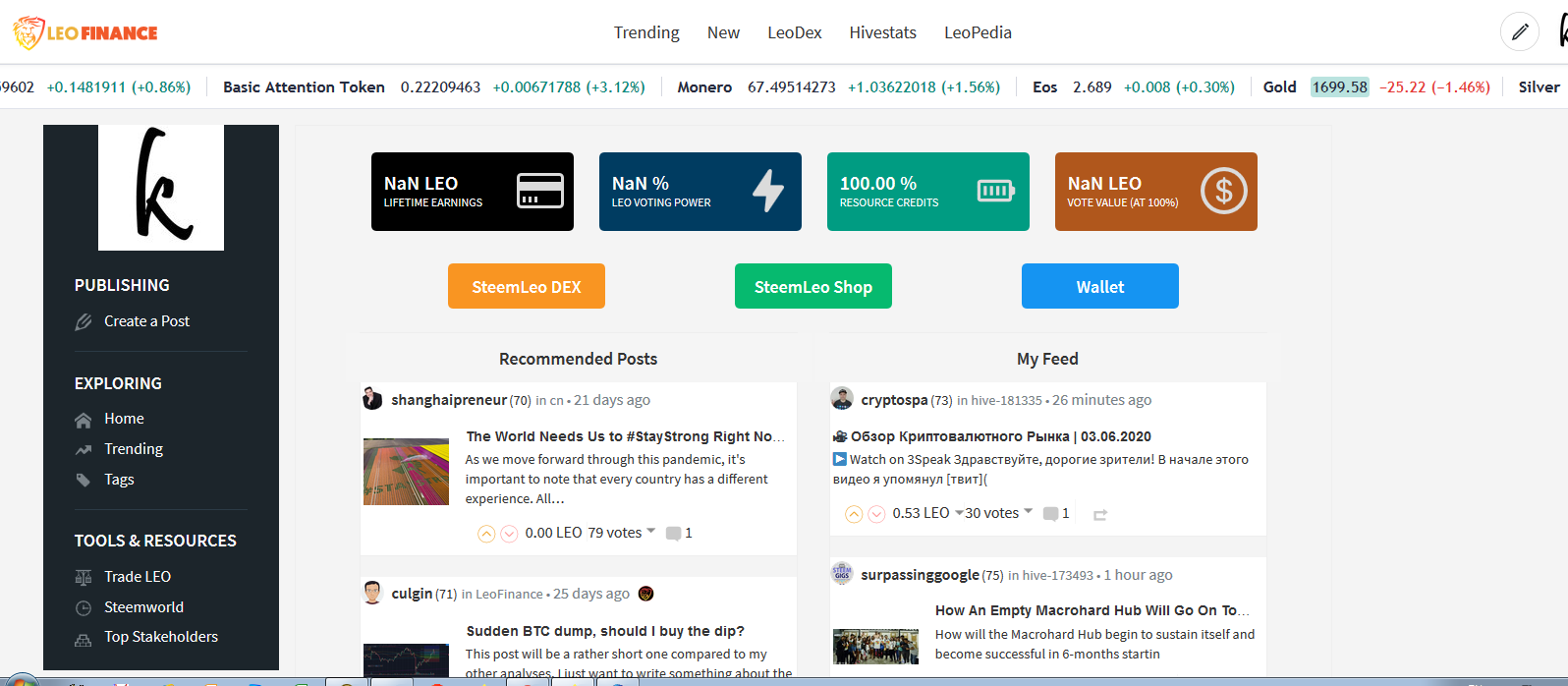The height and width of the screenshot is (686, 1568).
Task: Click the SteemLeo DEX button
Action: (x=527, y=286)
